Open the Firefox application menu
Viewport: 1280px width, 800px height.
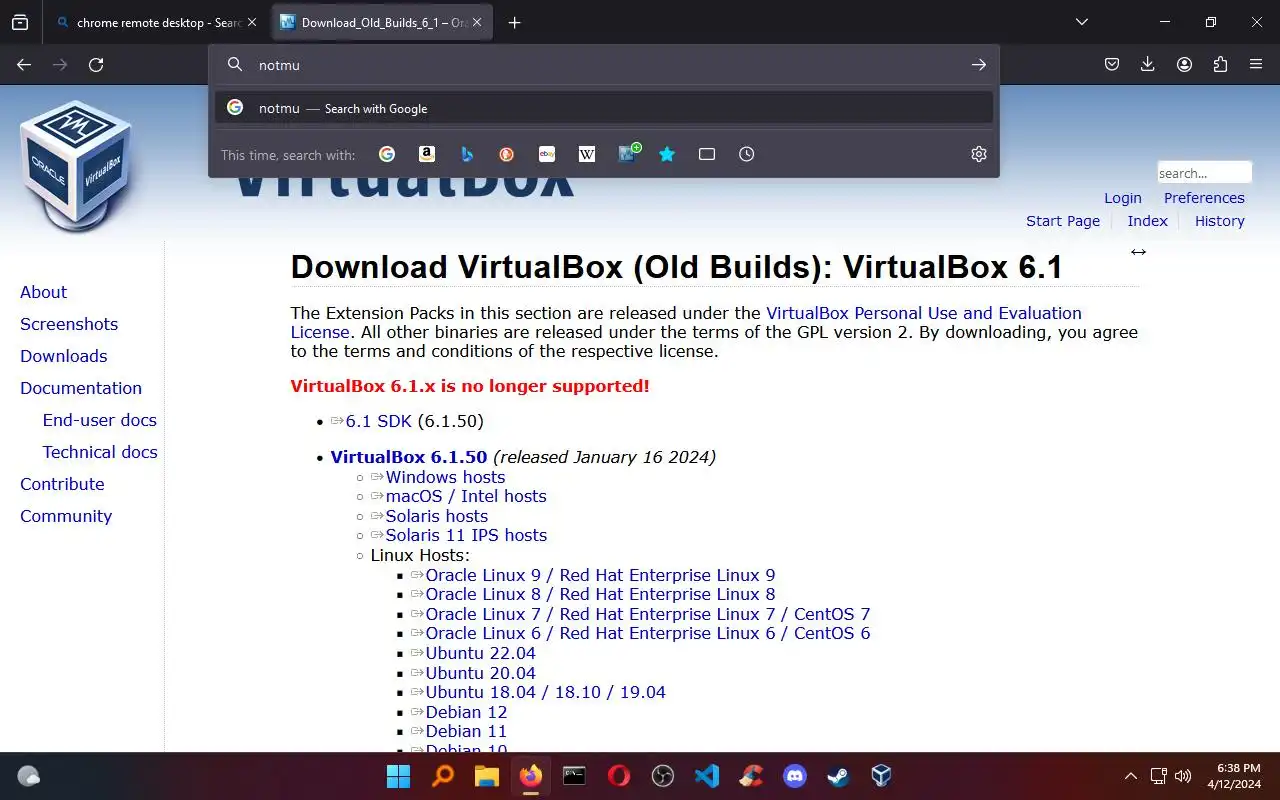coord(1256,64)
